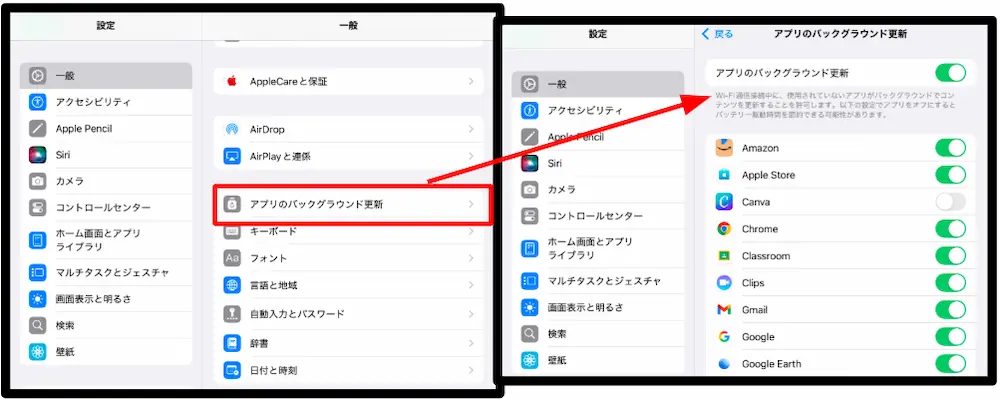Click the 辞書 book icon
Image resolution: width=1000 pixels, height=399 pixels.
point(232,343)
